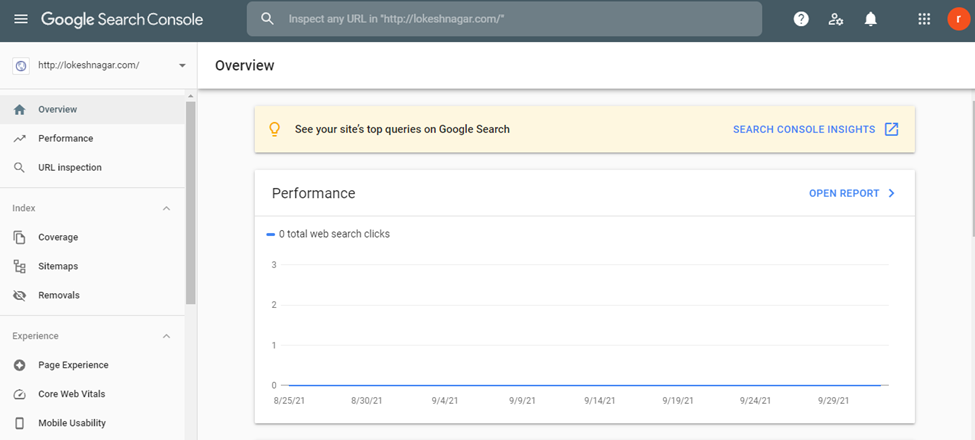Click the lightbulb insights icon
The width and height of the screenshot is (975, 440).
pos(275,129)
